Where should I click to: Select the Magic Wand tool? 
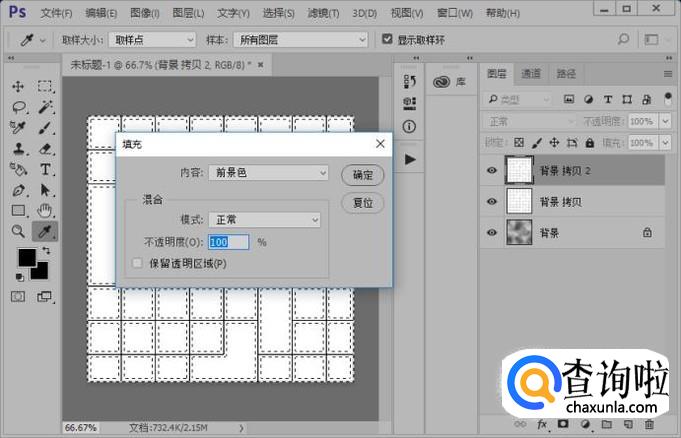45,107
